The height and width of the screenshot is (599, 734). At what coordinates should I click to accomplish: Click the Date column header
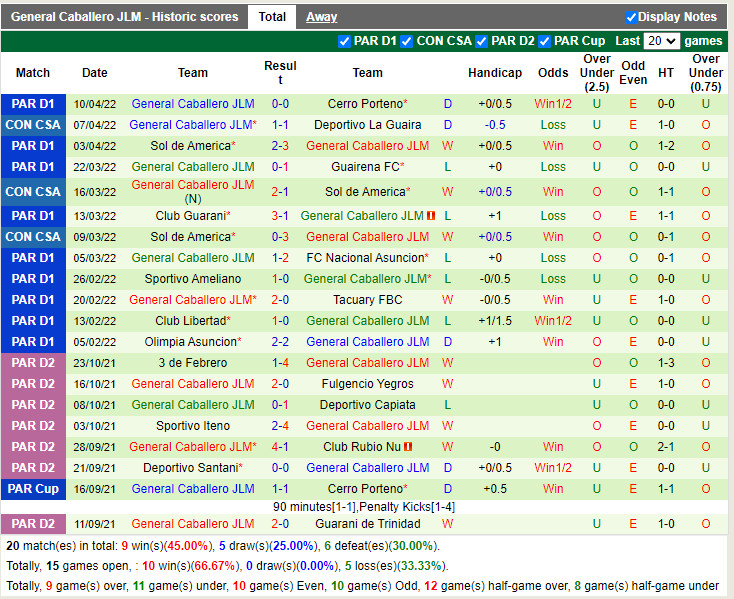click(95, 73)
